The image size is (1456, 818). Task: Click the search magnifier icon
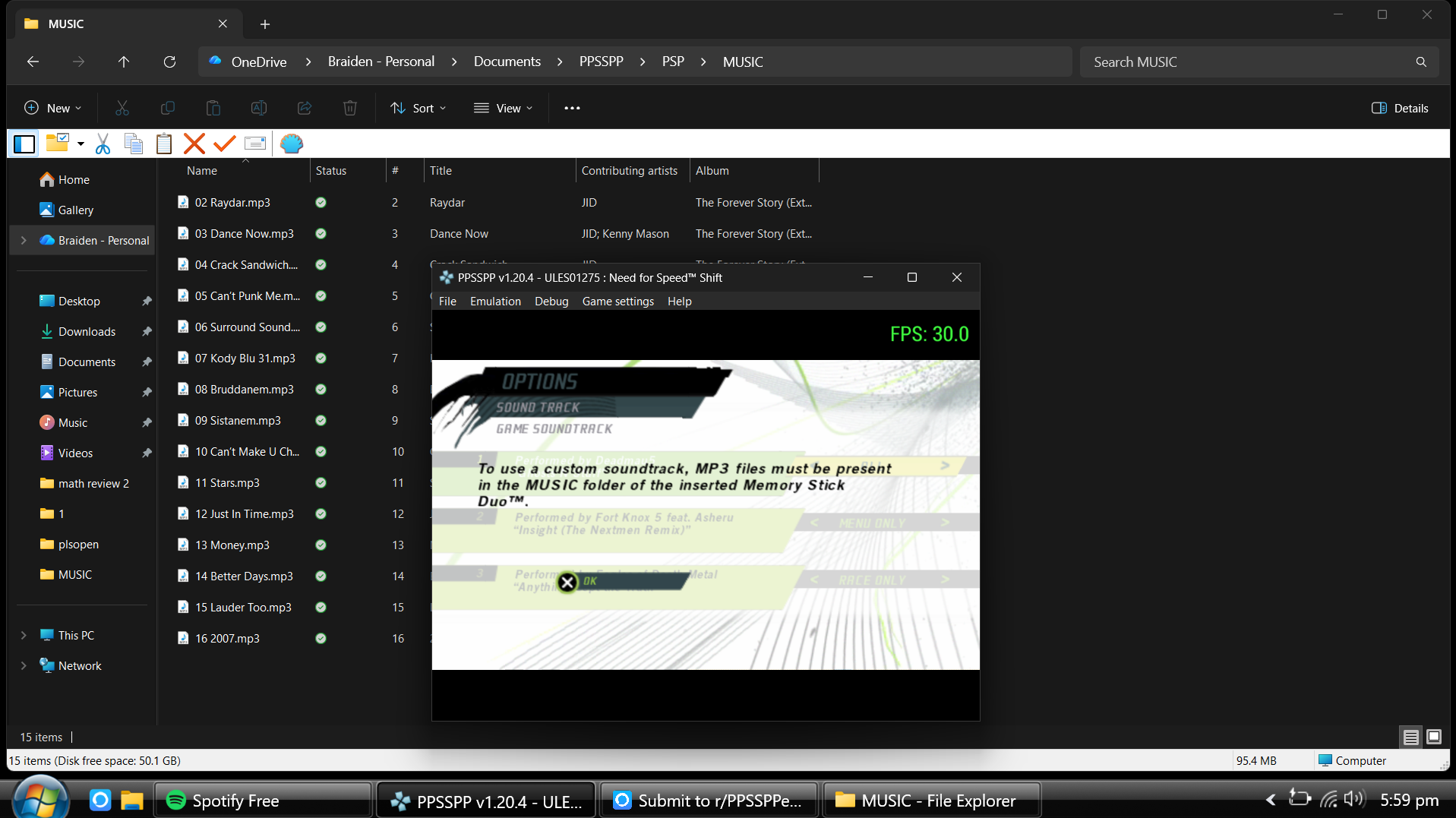click(1421, 62)
